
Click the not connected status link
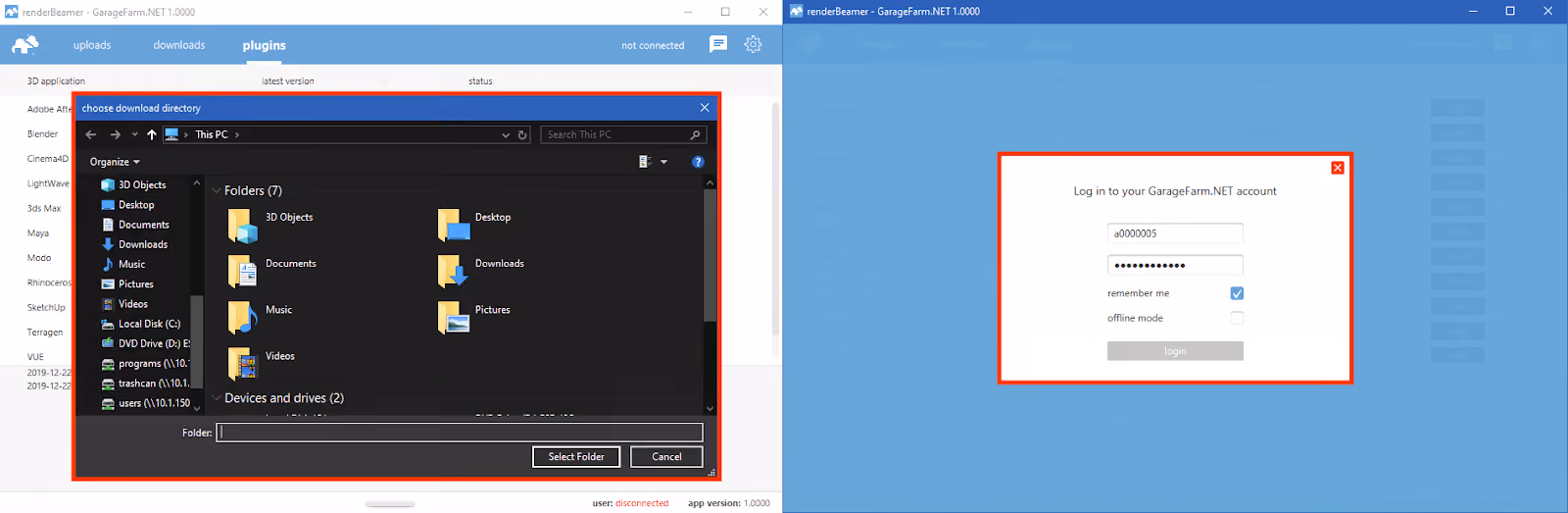(x=653, y=45)
